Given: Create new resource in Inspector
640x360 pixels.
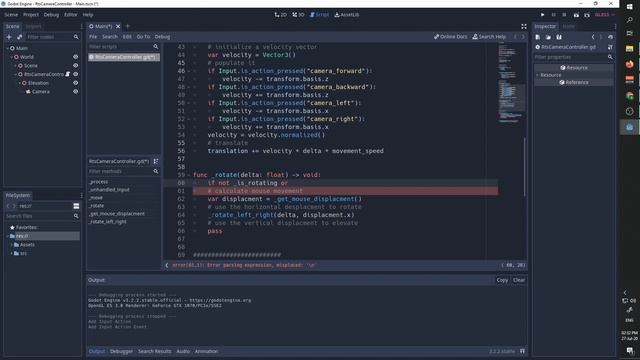Looking at the screenshot, I should (x=538, y=37).
